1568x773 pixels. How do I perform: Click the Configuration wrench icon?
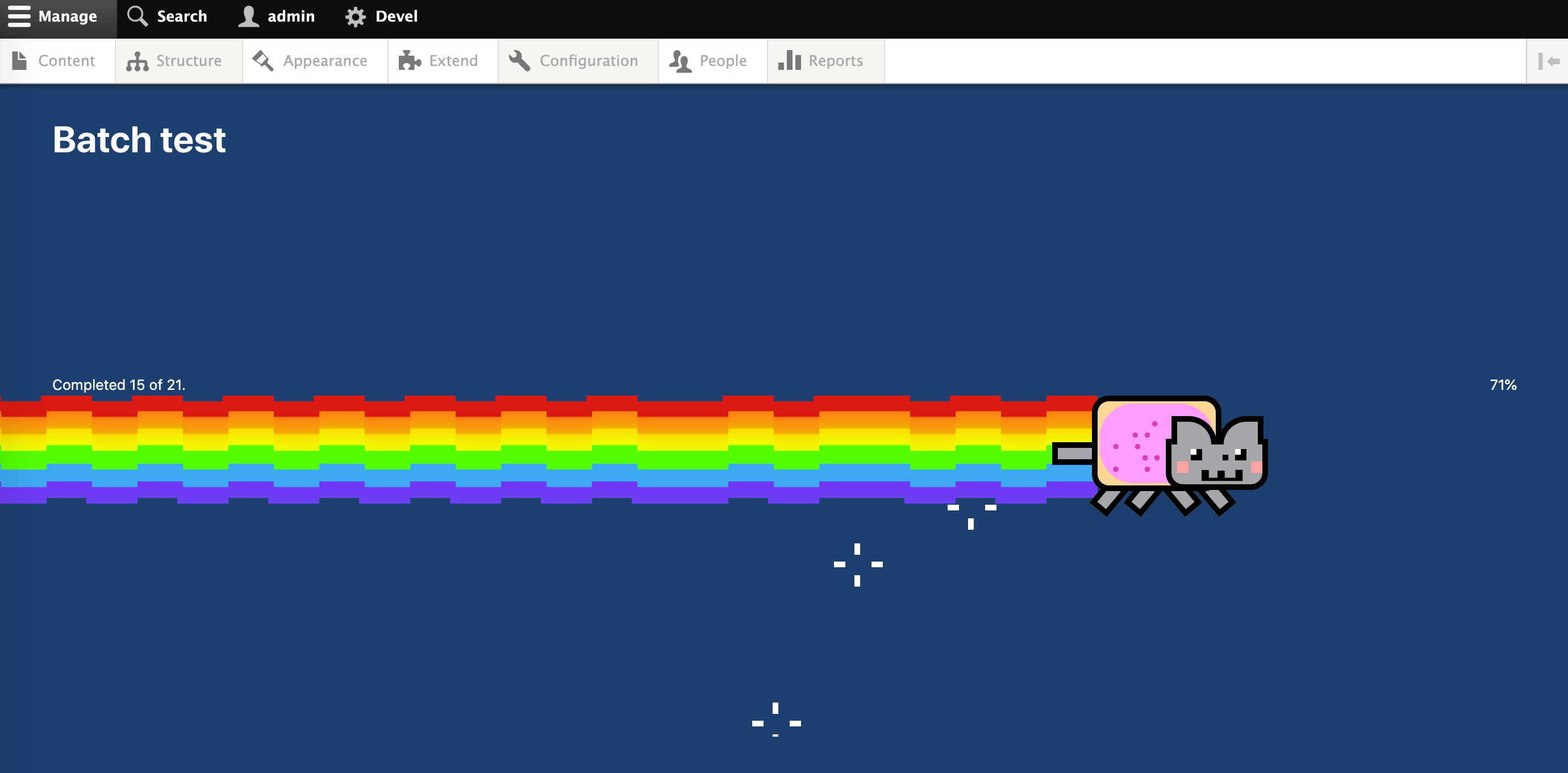pos(519,60)
